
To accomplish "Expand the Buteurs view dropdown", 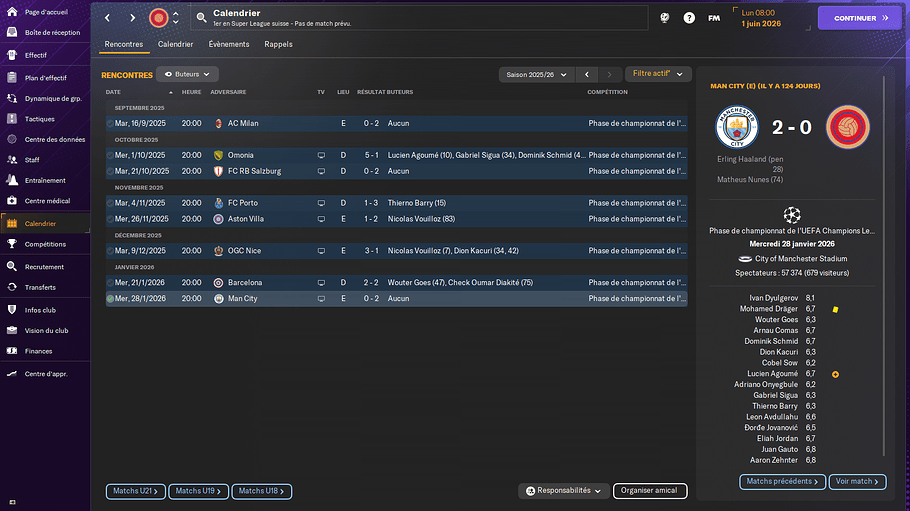I will pyautogui.click(x=187, y=74).
